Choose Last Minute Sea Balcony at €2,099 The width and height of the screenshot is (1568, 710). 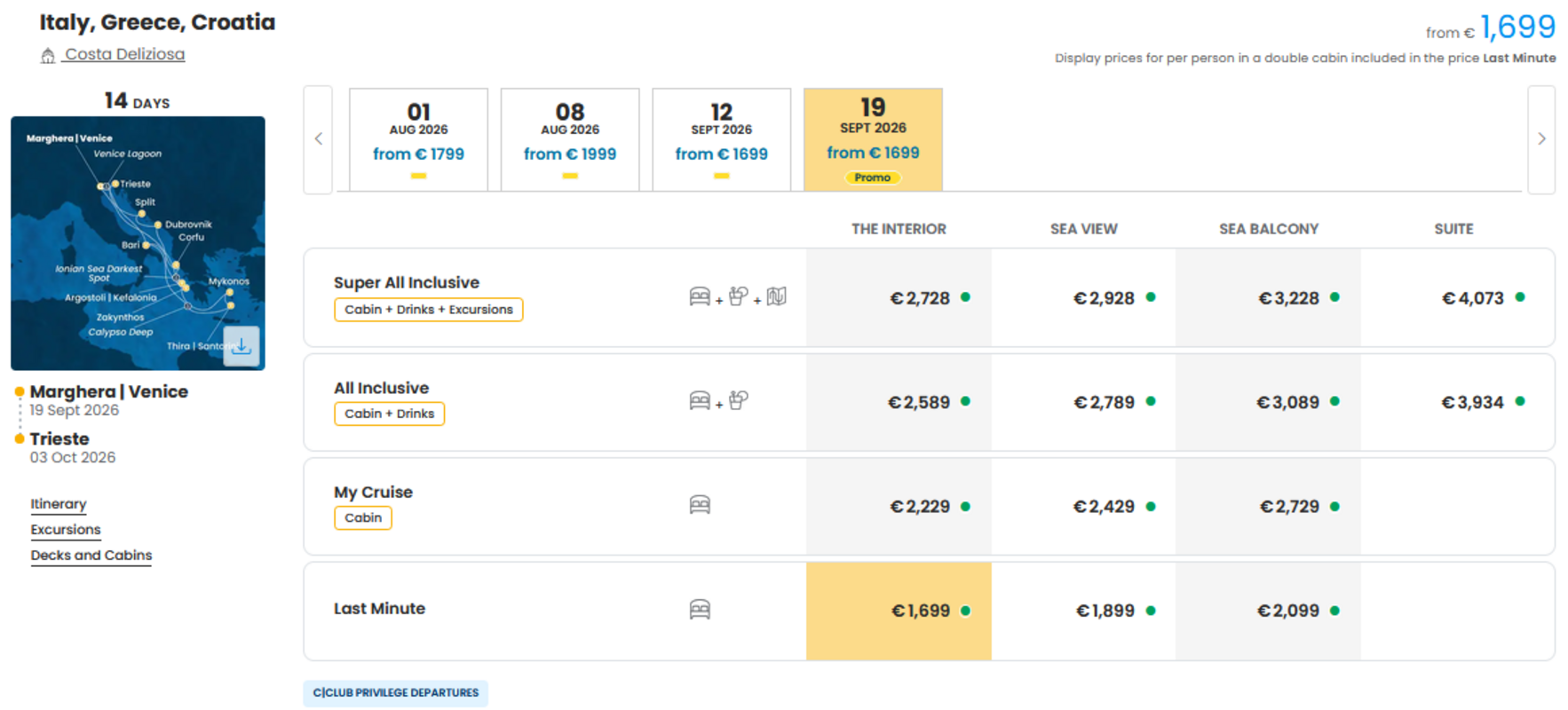pos(1268,611)
